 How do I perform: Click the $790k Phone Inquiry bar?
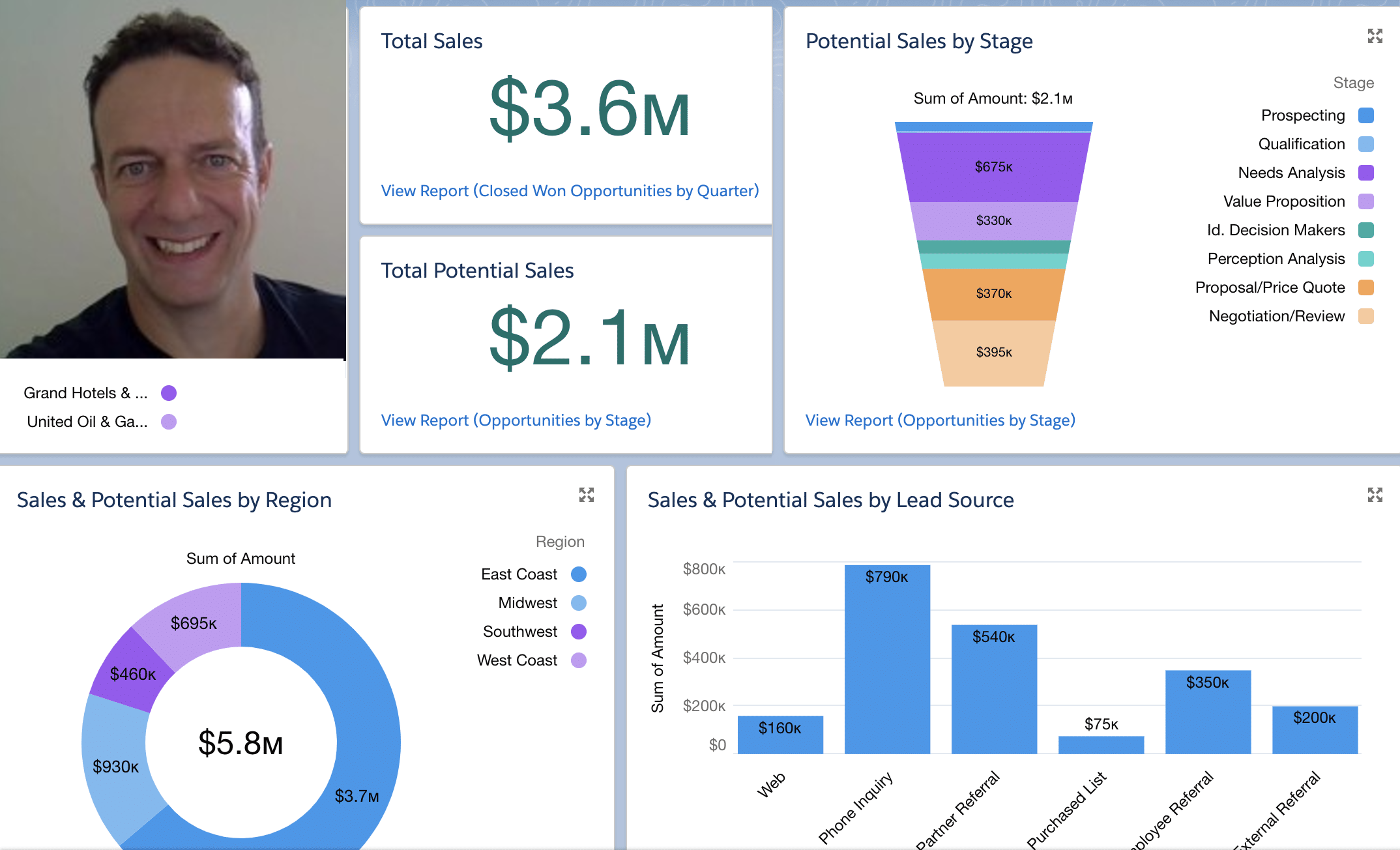(x=887, y=659)
